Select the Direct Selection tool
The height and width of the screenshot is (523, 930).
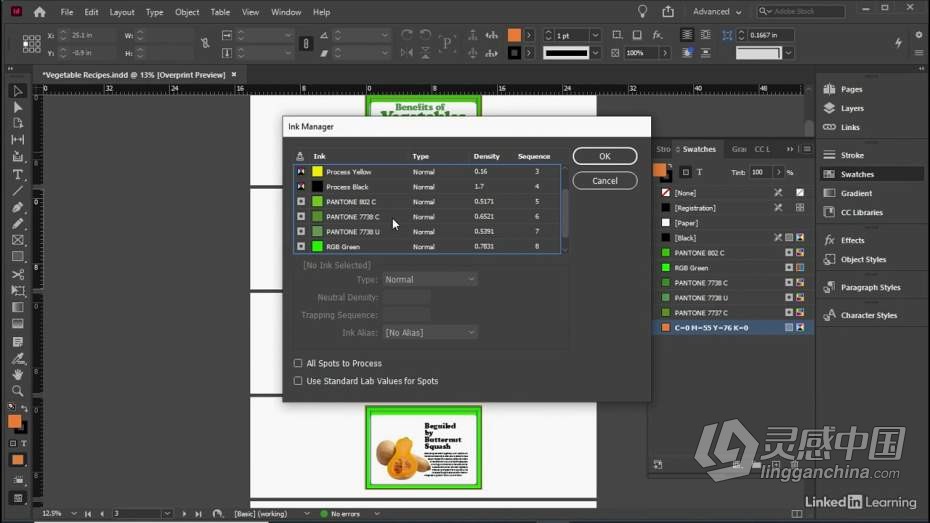pos(17,107)
